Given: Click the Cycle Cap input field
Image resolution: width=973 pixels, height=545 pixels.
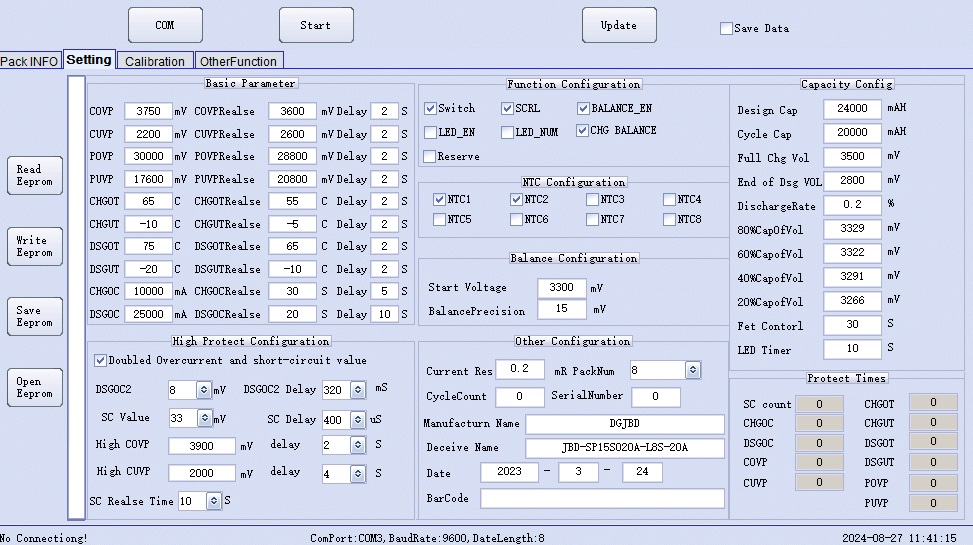Looking at the screenshot, I should pyautogui.click(x=852, y=133).
